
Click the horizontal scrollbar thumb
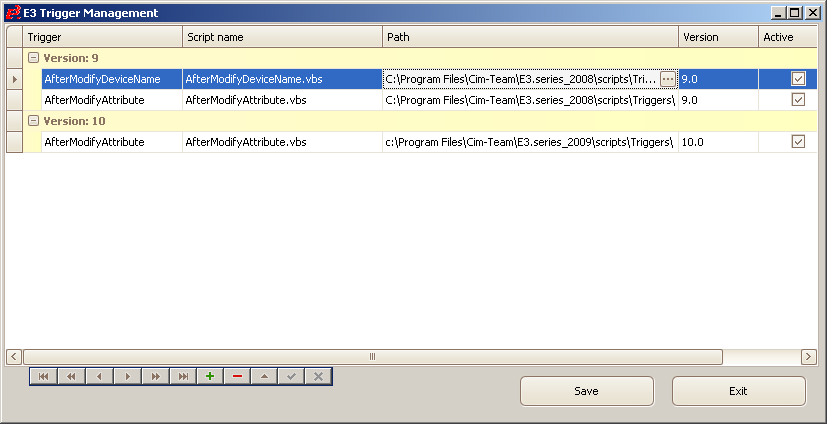372,357
